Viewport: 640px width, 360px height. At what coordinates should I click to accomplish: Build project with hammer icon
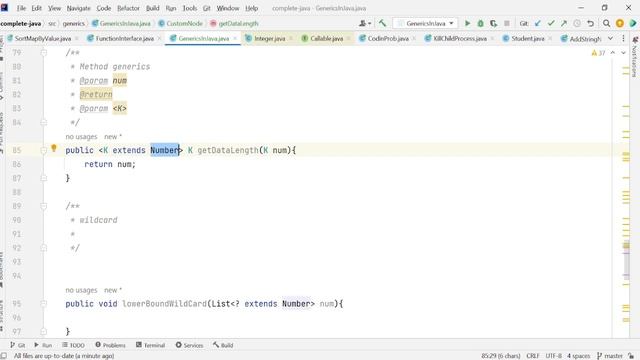pos(382,24)
